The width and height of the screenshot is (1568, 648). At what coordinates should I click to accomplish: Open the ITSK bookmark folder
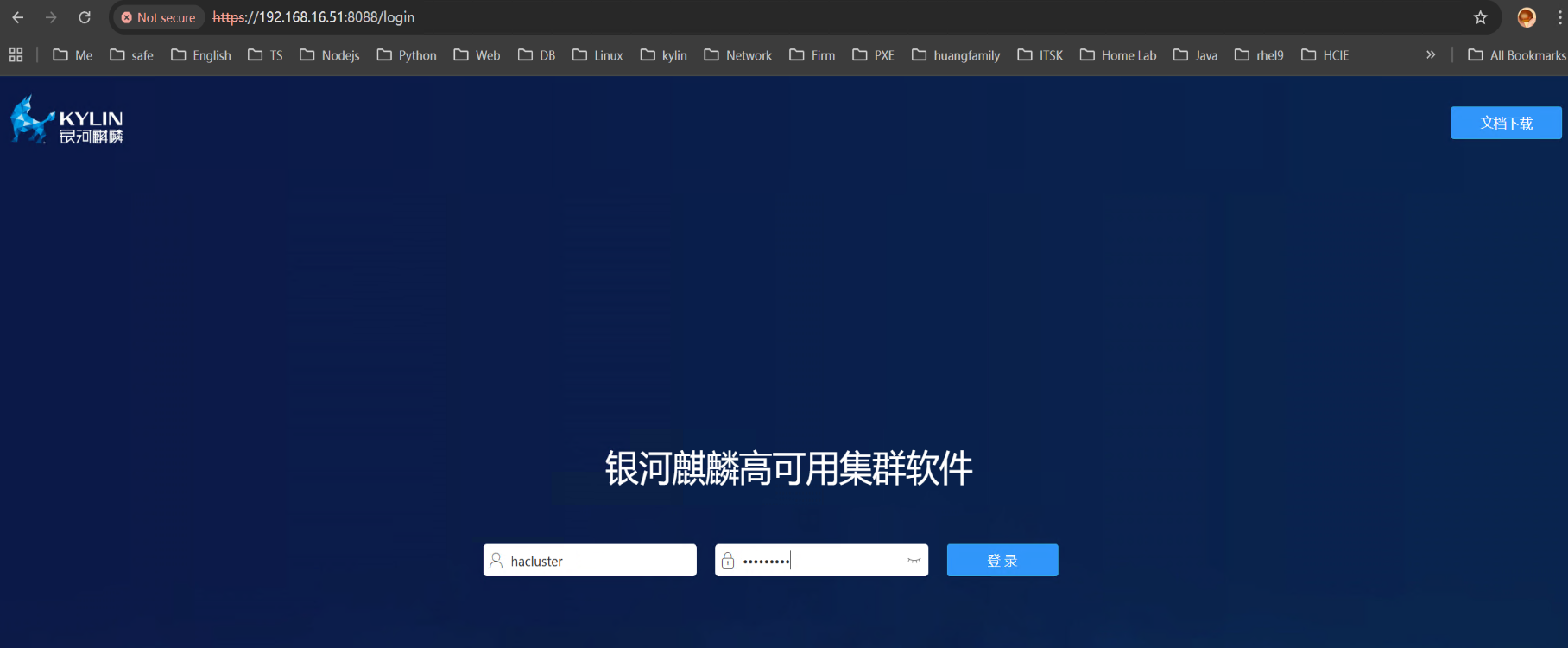point(1040,55)
